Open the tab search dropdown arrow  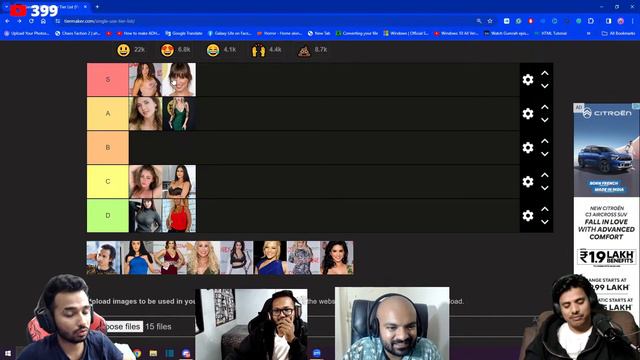point(6,7)
